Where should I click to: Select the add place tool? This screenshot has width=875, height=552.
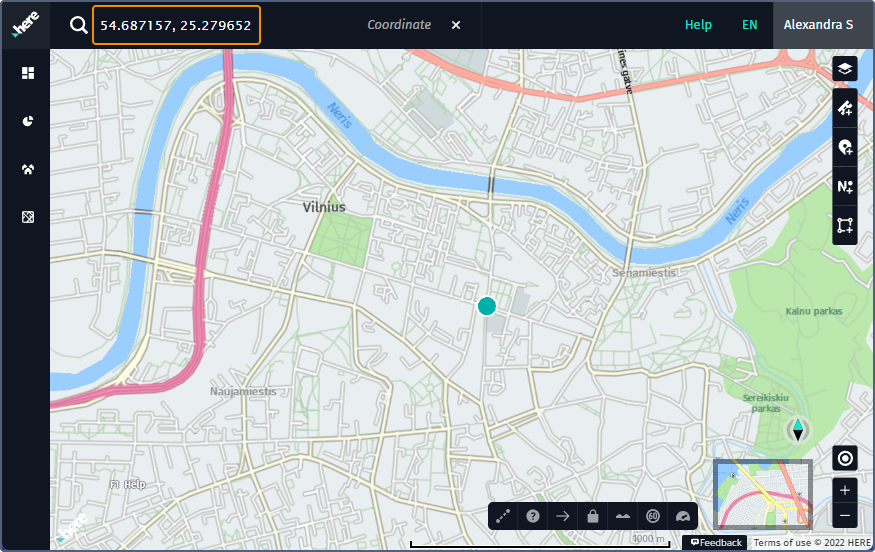coord(845,147)
